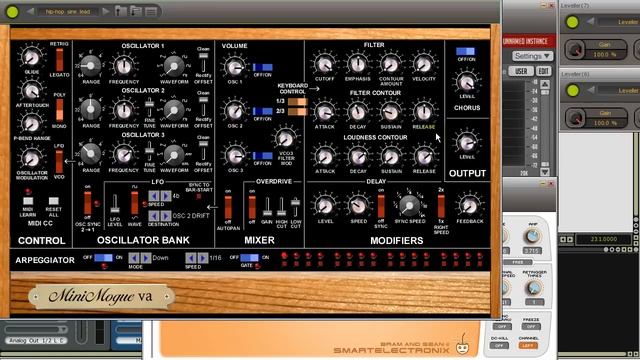Viewport: 640px width, 360px height.
Task: Click the EDIT button in background window
Action: [543, 71]
